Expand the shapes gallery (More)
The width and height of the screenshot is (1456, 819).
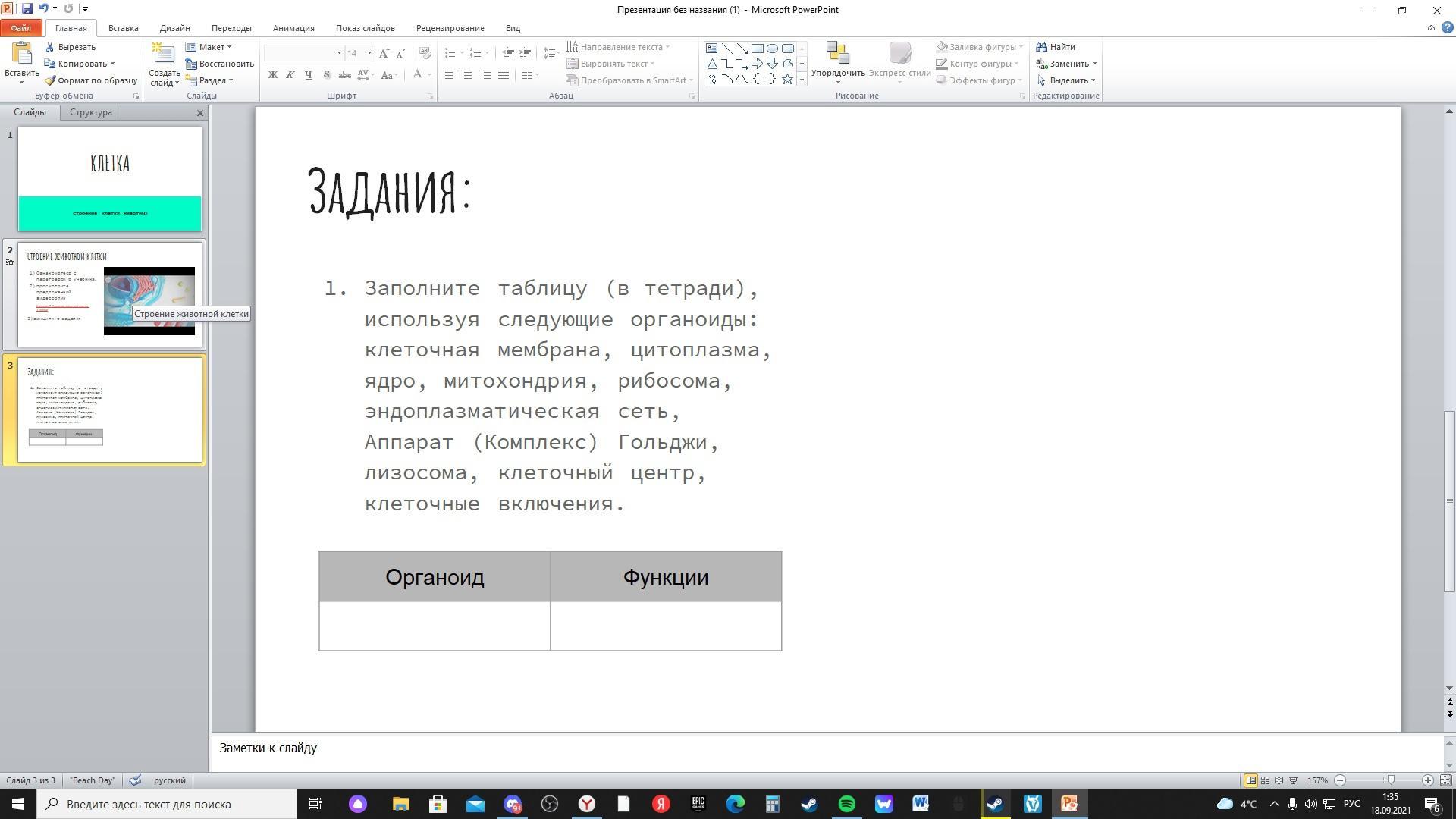tap(802, 79)
